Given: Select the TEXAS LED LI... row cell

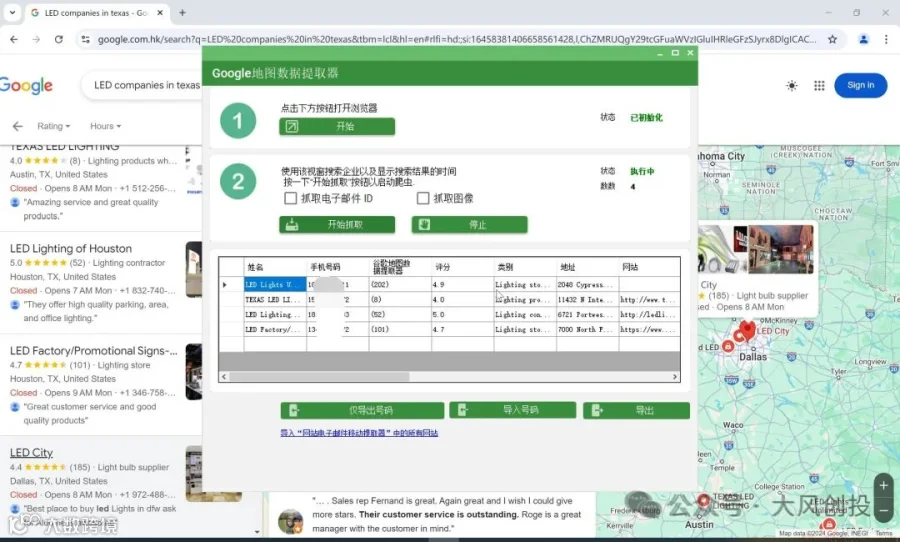Looking at the screenshot, I should [x=275, y=299].
